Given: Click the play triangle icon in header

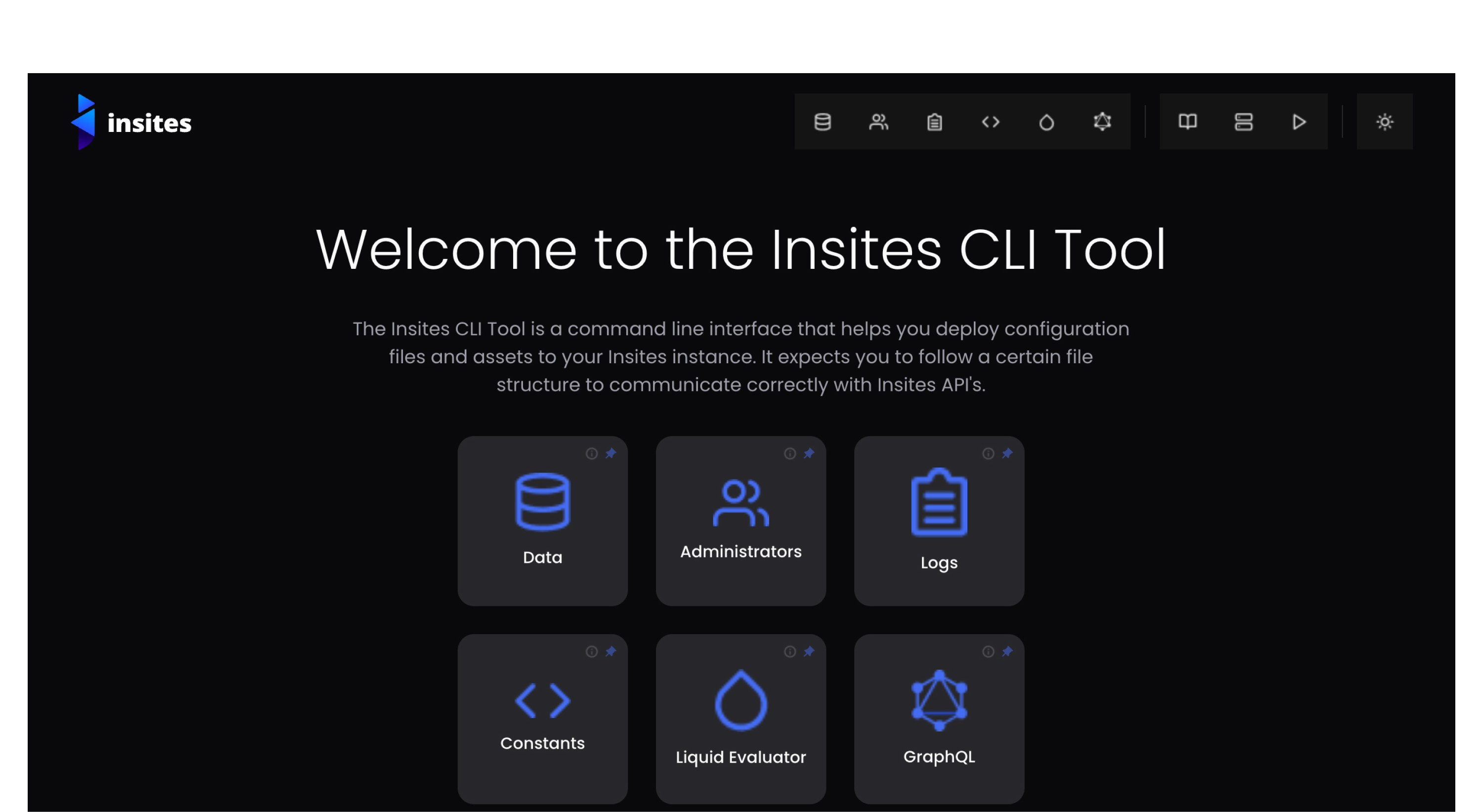Looking at the screenshot, I should point(1299,122).
